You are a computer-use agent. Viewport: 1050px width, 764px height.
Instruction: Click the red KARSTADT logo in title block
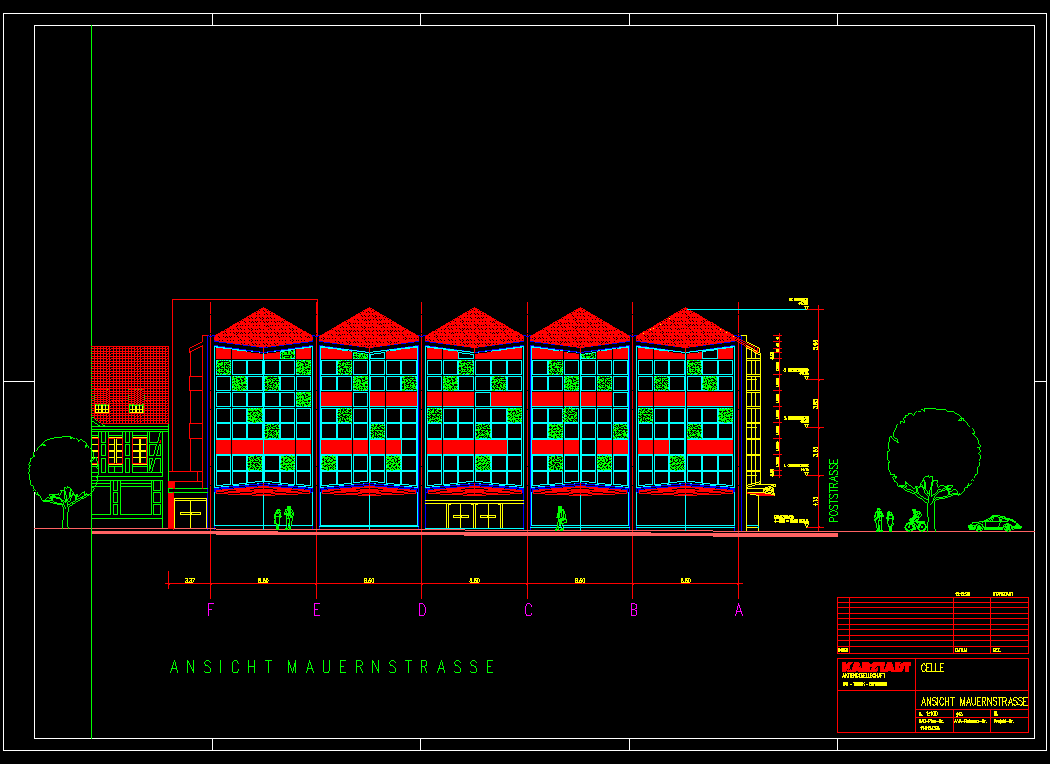pos(876,667)
